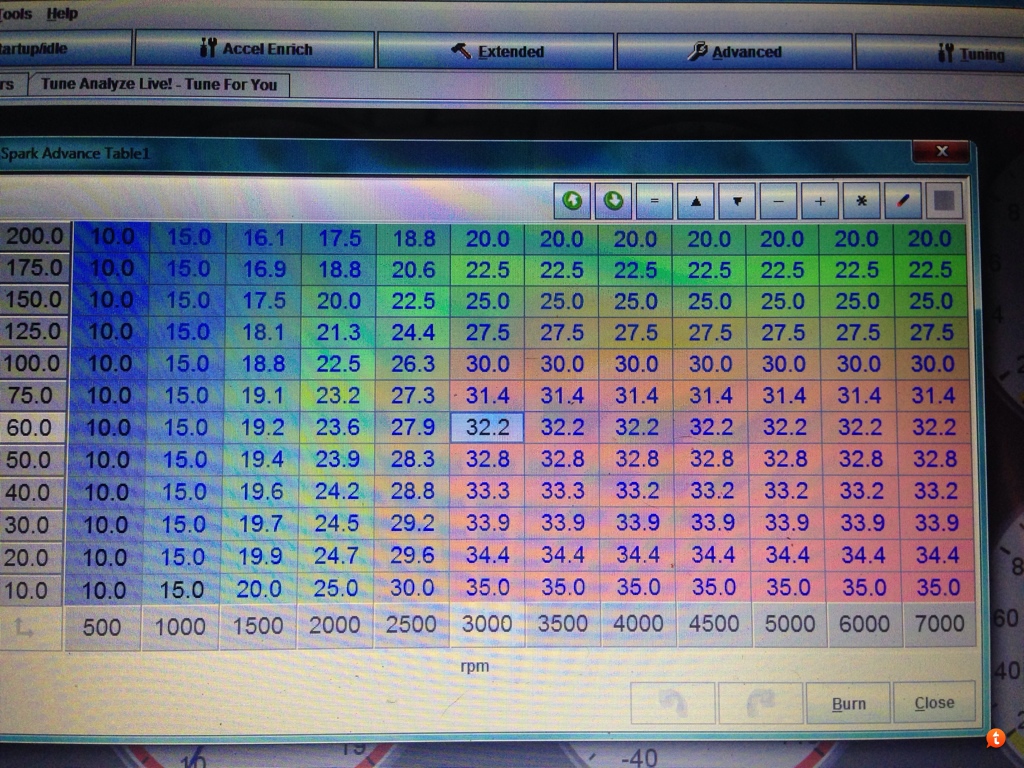The width and height of the screenshot is (1024, 768).
Task: Select the 50.0 load axis field
Action: coord(31,460)
